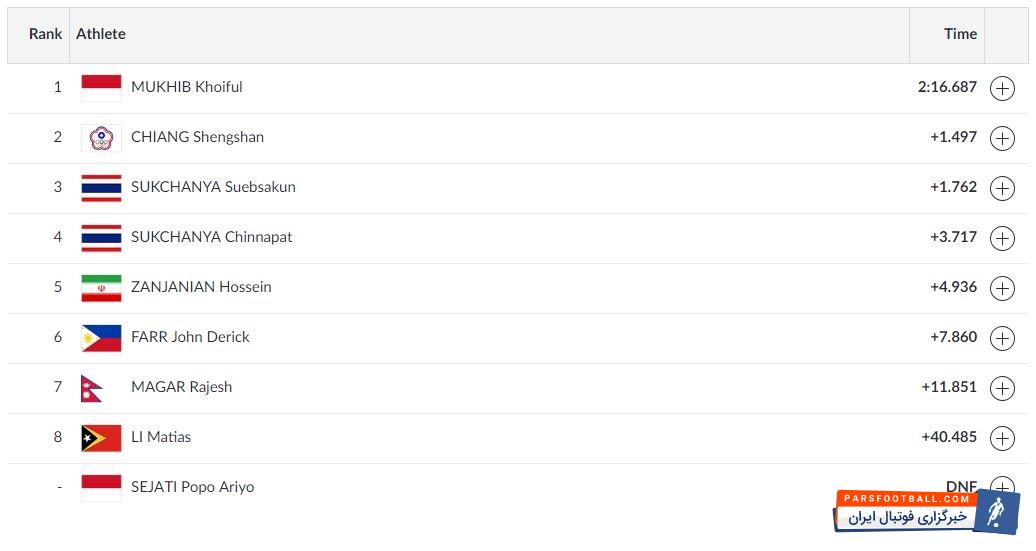Sort by the Time column header

tap(960, 34)
